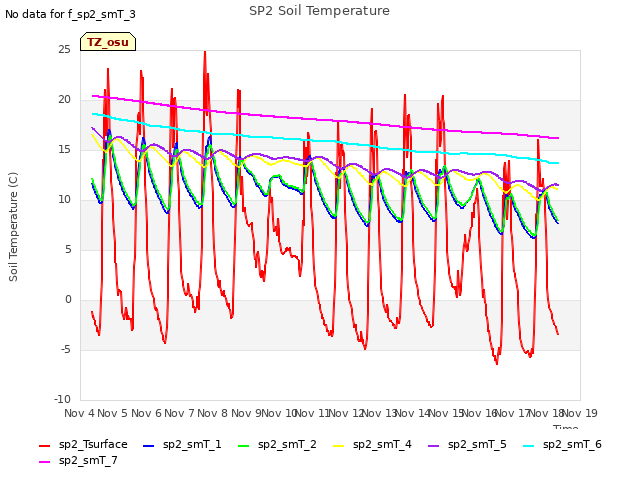Click the TZ_osu annotation label
Viewport: 640px width, 480px height.
coord(108,42)
